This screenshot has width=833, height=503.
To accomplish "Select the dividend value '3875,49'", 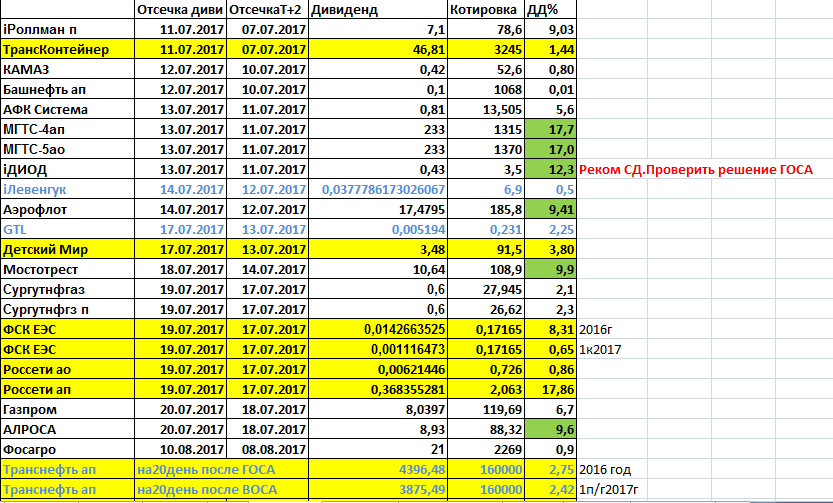I will coord(378,489).
